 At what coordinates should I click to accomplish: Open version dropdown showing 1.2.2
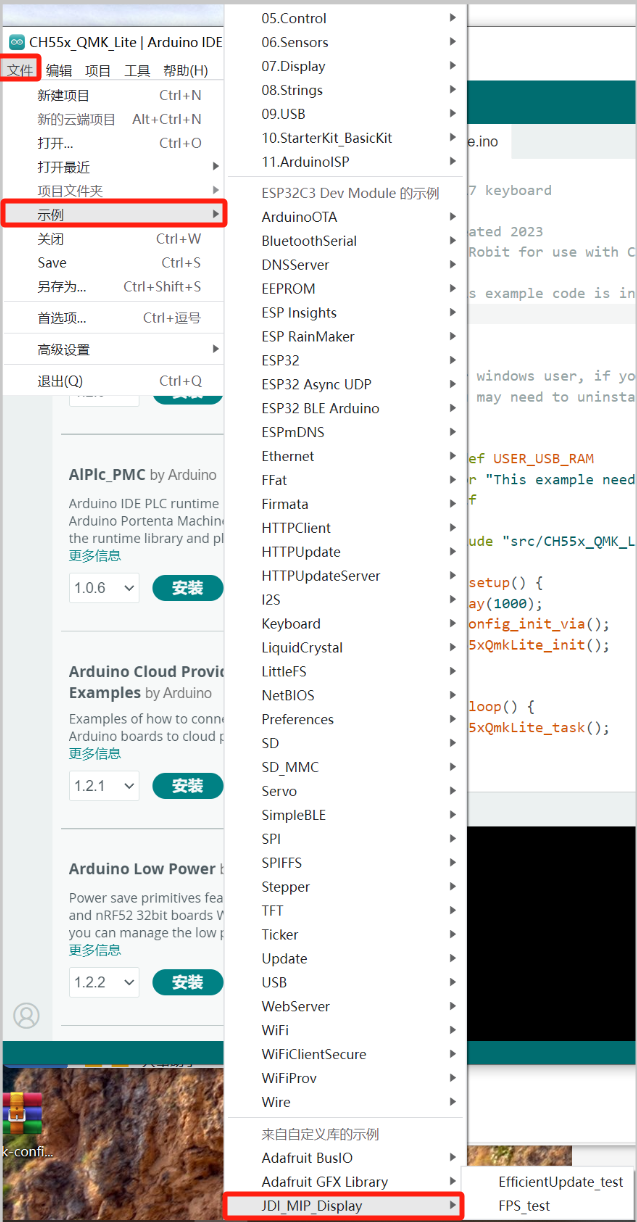[x=104, y=983]
